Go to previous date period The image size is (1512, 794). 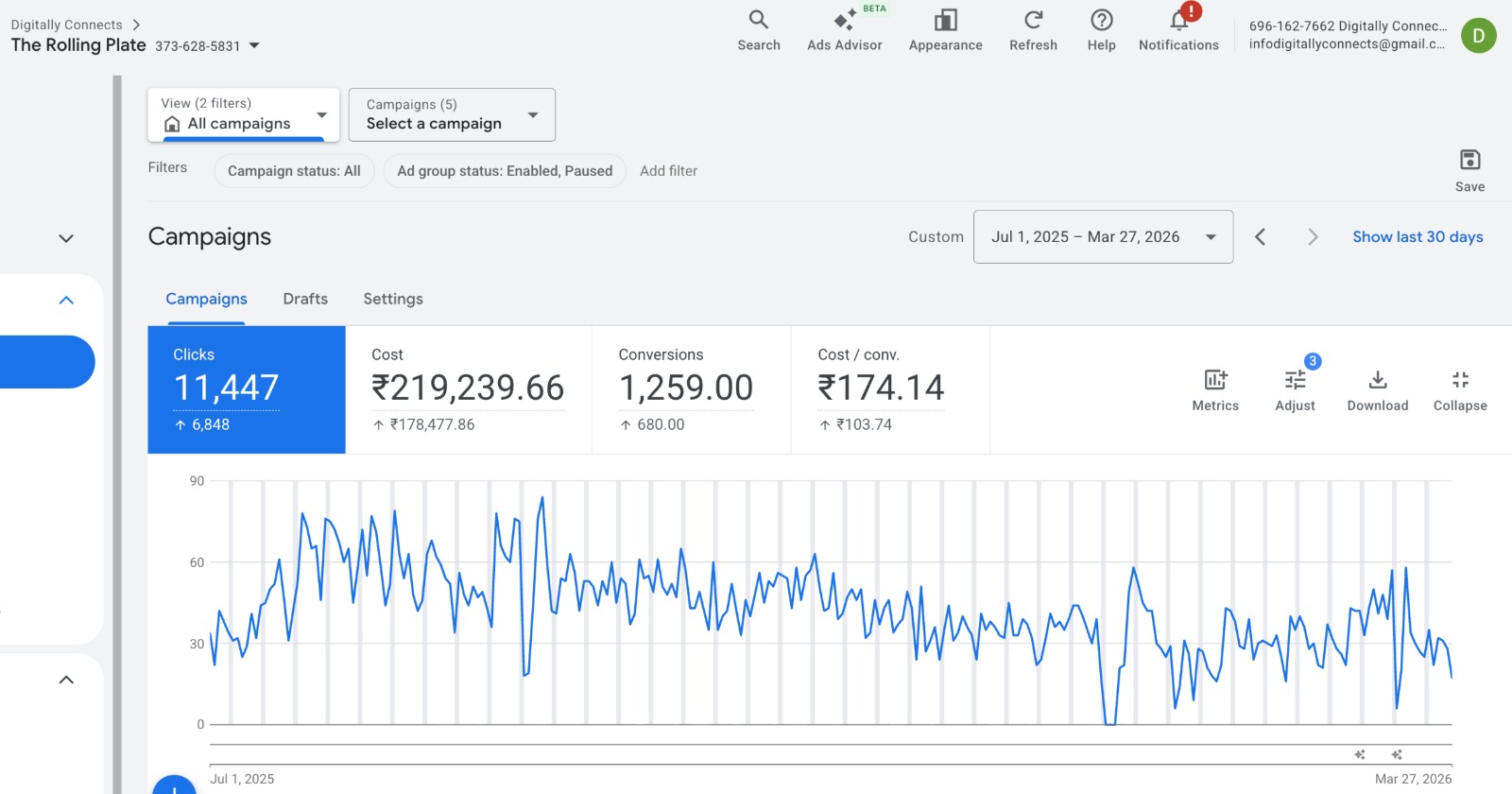(x=1260, y=236)
